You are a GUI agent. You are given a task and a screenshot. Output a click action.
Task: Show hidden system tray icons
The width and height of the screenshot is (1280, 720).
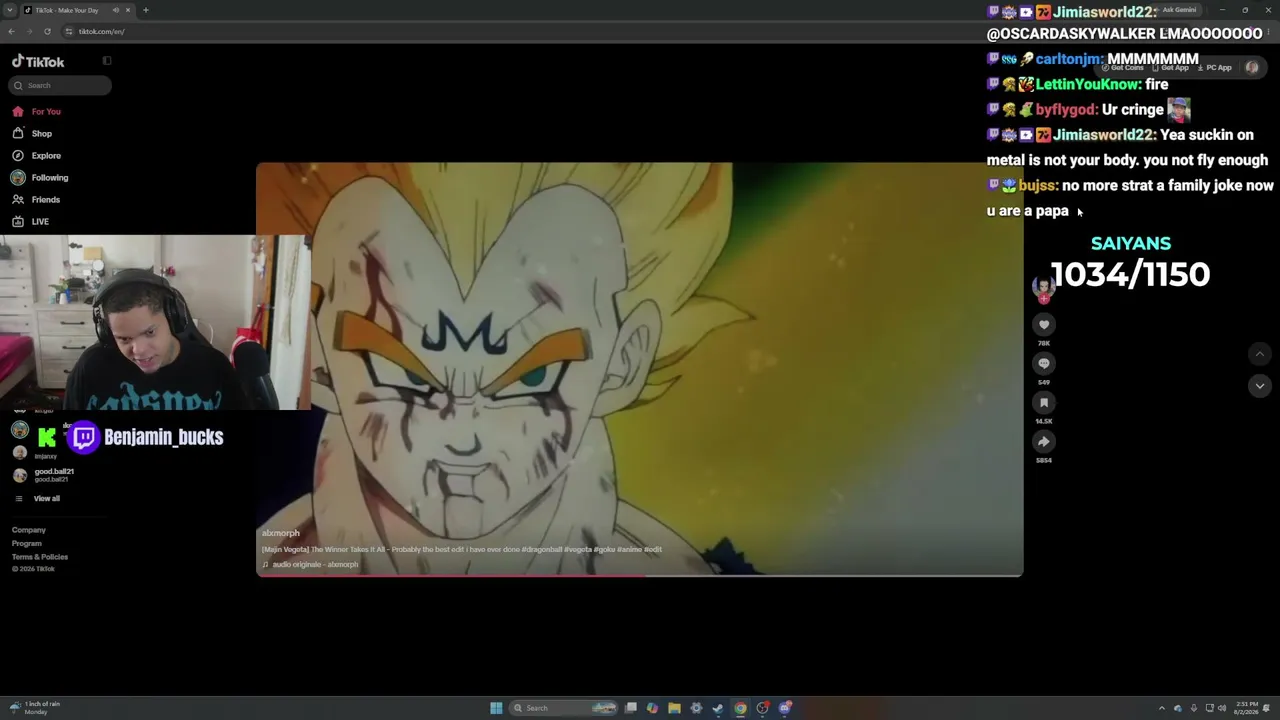(1161, 708)
